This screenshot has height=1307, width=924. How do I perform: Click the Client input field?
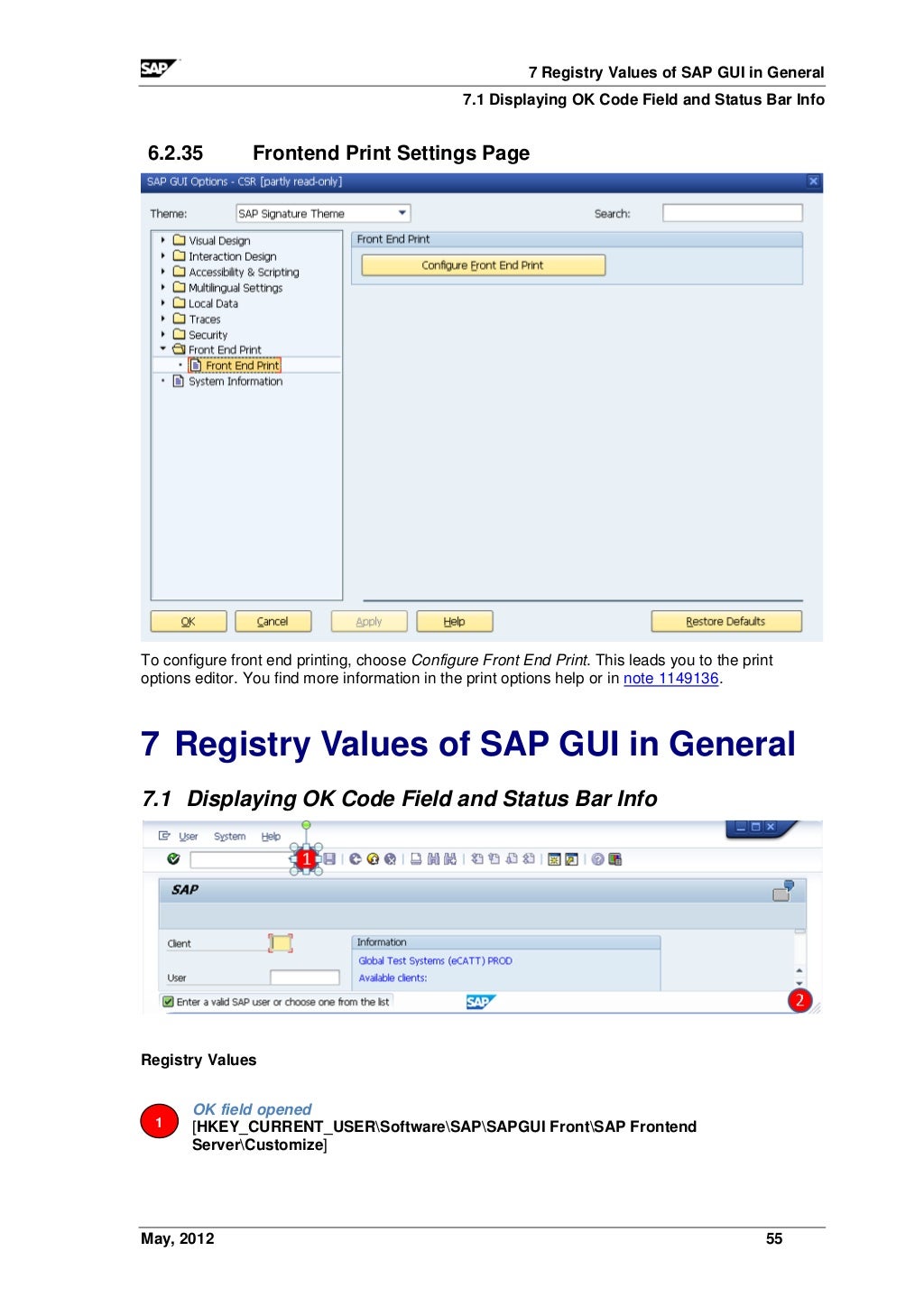pos(281,943)
